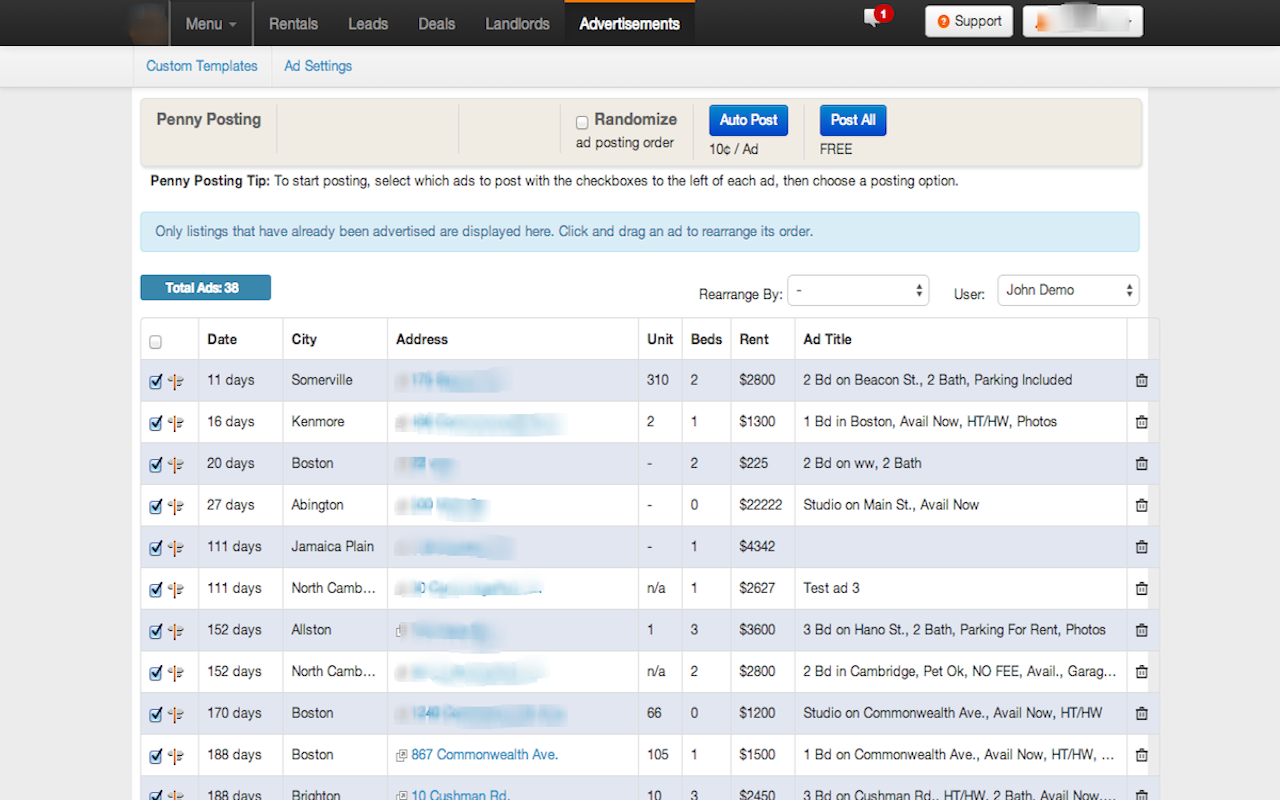Screen dimensions: 1280x800
Task: Delete the $2800 North Cambridge 152 days ad
Action: coord(1141,672)
